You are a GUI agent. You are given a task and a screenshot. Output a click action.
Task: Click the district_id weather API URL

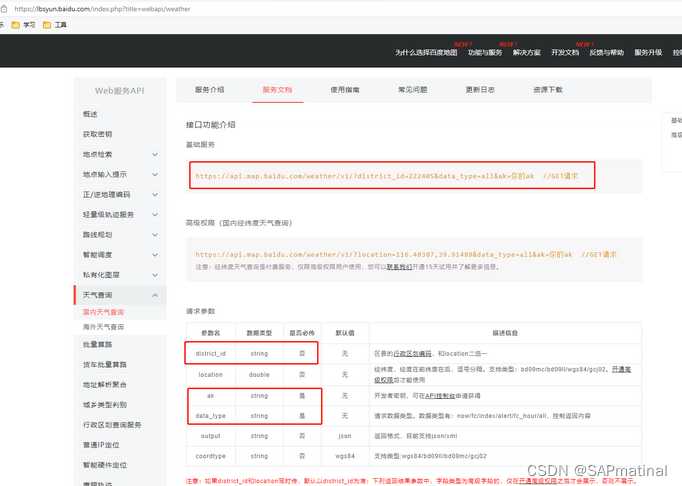click(364, 176)
